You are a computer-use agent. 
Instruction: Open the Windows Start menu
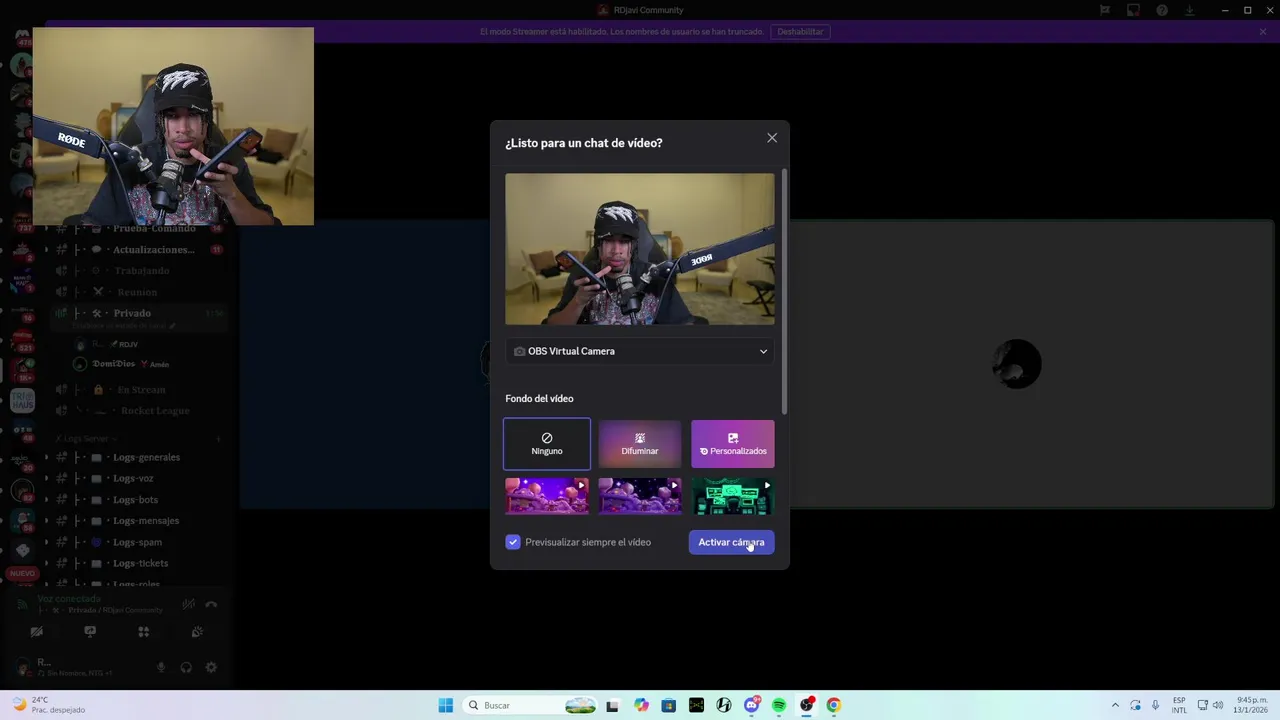pos(445,705)
